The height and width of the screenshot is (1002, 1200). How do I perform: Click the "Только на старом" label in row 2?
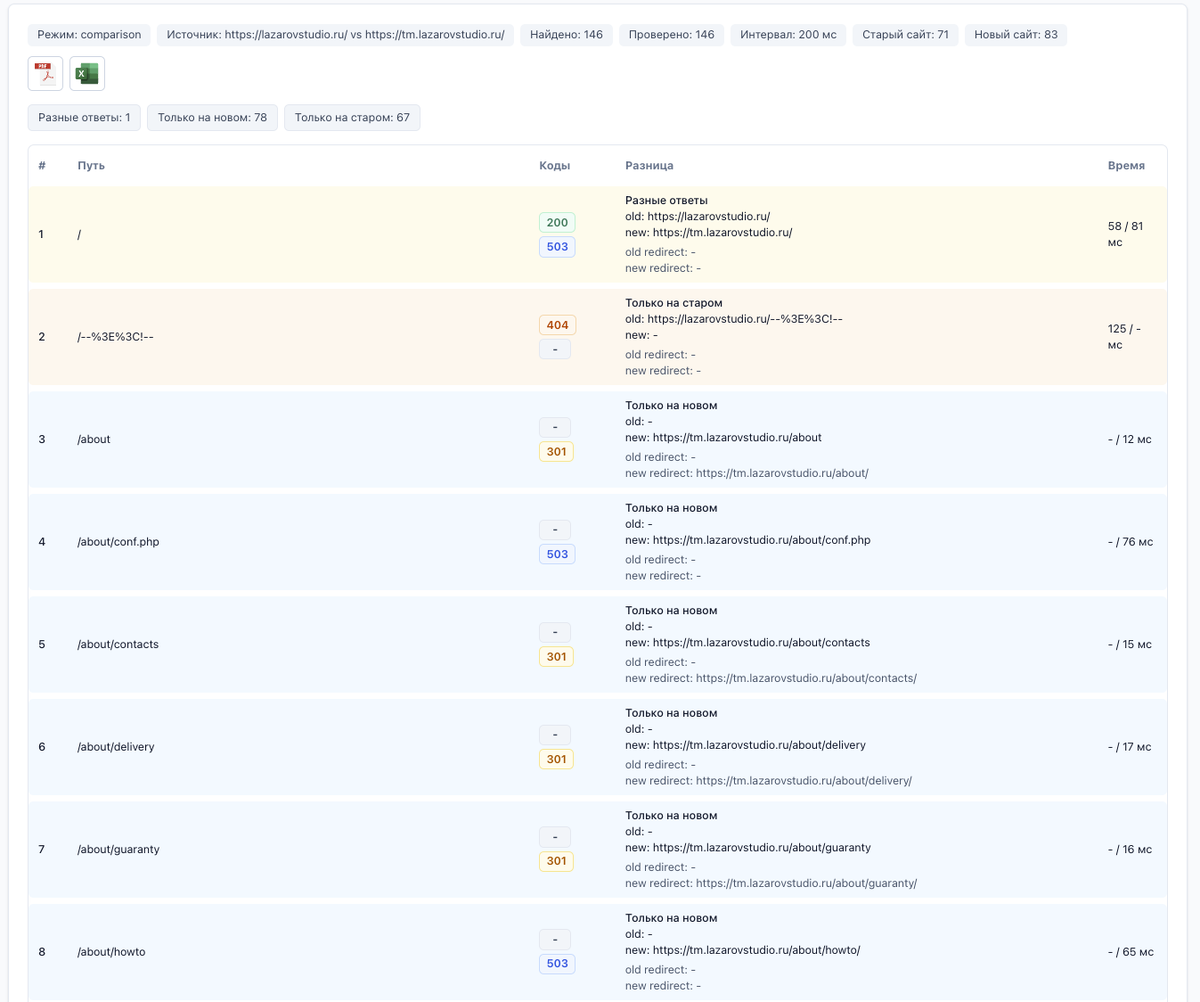click(674, 303)
